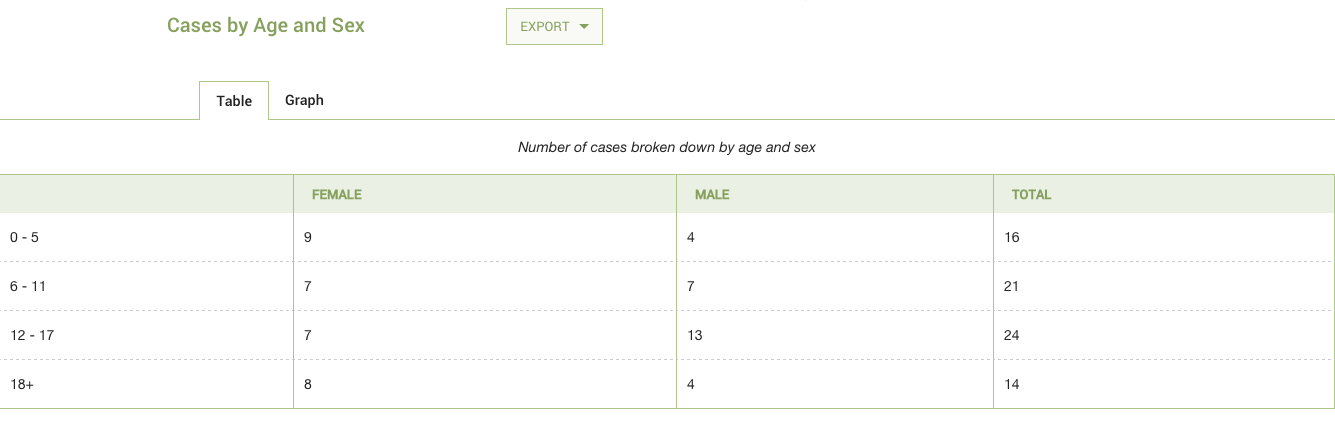The width and height of the screenshot is (1335, 441).
Task: Select the 18+ age row label
Action: 22,384
